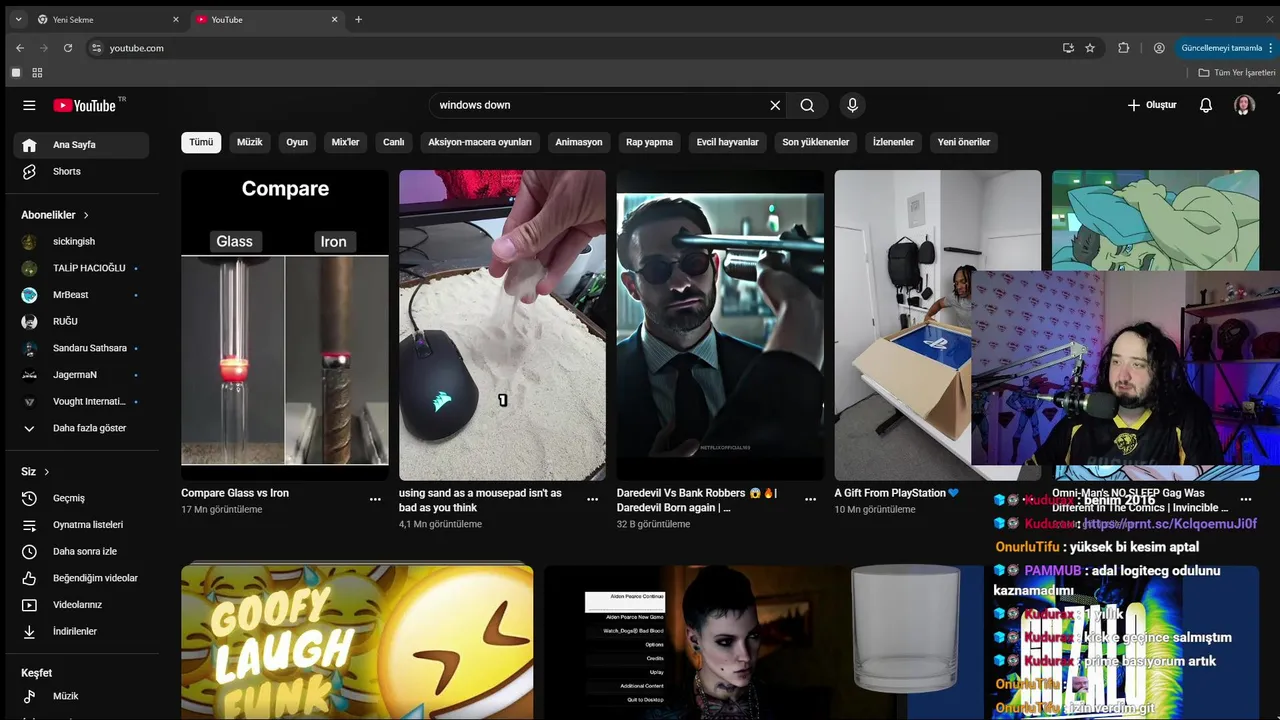Click the magnifier search button
Image resolution: width=1280 pixels, height=720 pixels.
pyautogui.click(x=807, y=105)
